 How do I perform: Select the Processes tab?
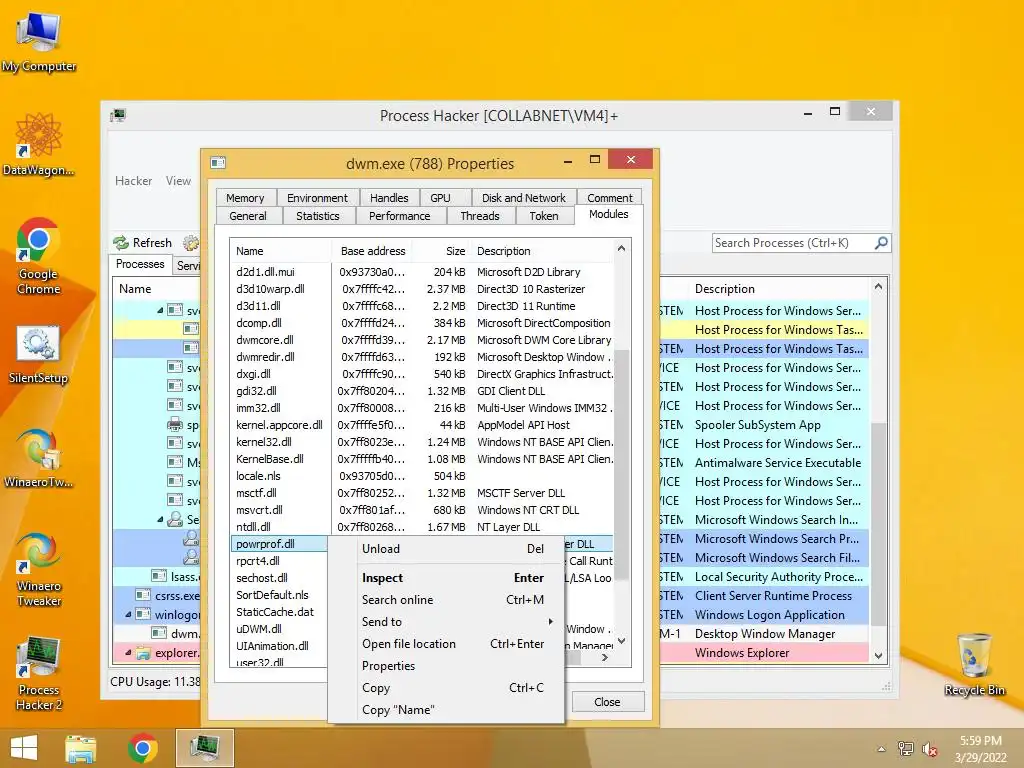pyautogui.click(x=140, y=264)
